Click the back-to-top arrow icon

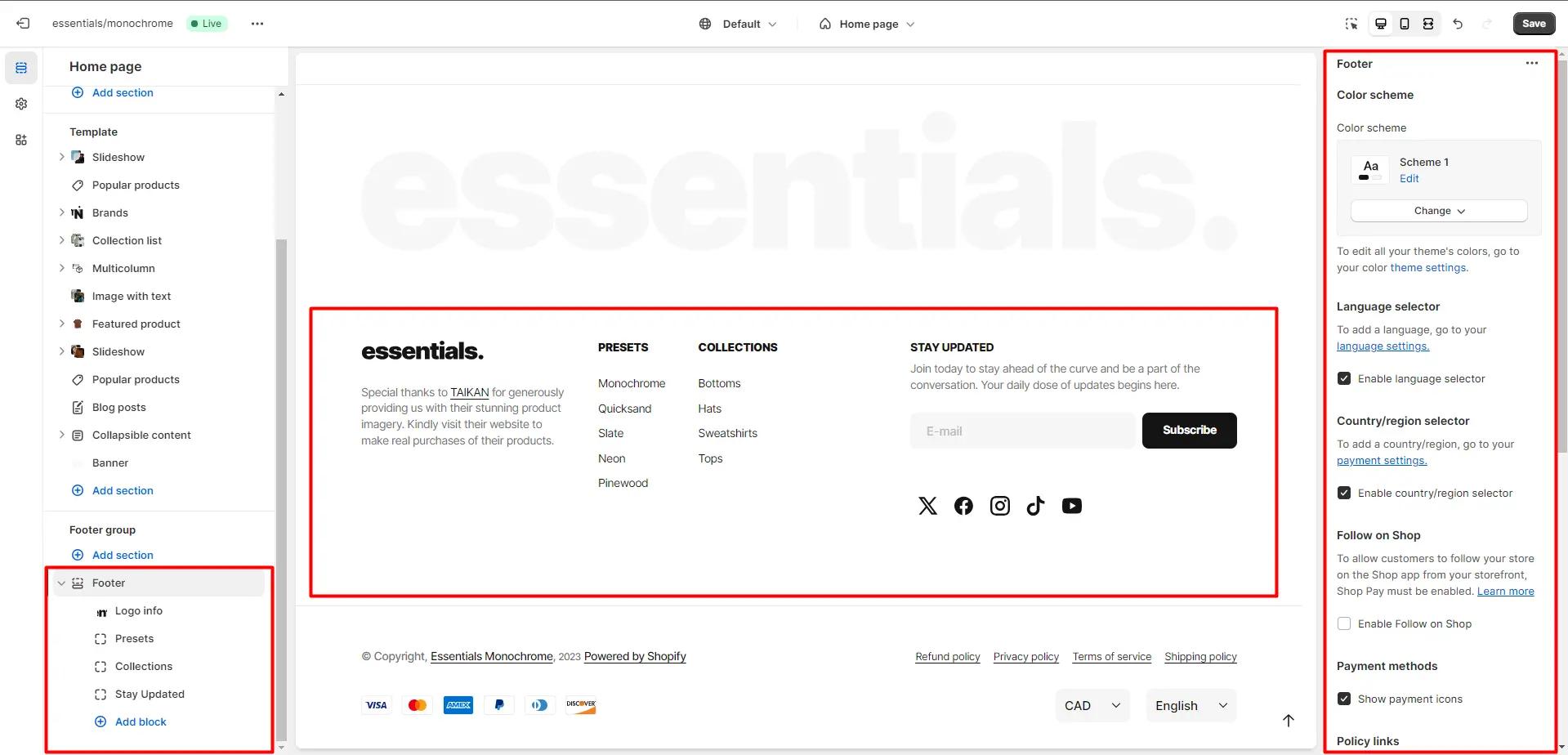[x=1288, y=720]
